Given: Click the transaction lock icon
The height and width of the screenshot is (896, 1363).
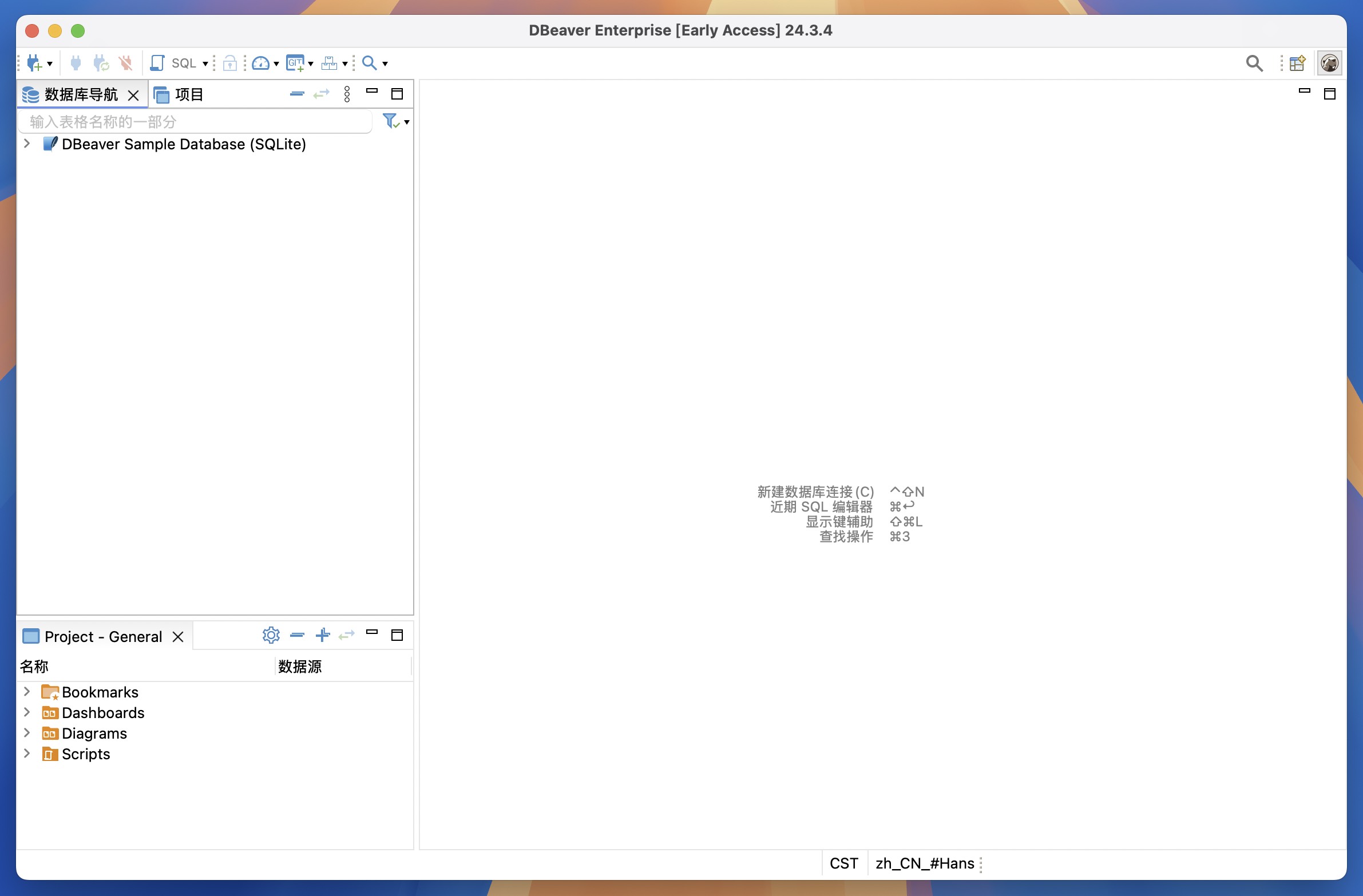Looking at the screenshot, I should 229,63.
